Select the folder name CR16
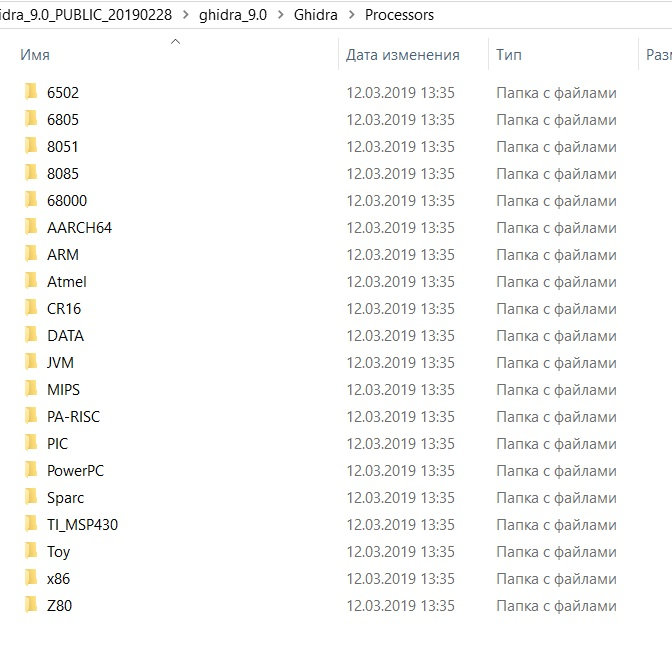 64,309
